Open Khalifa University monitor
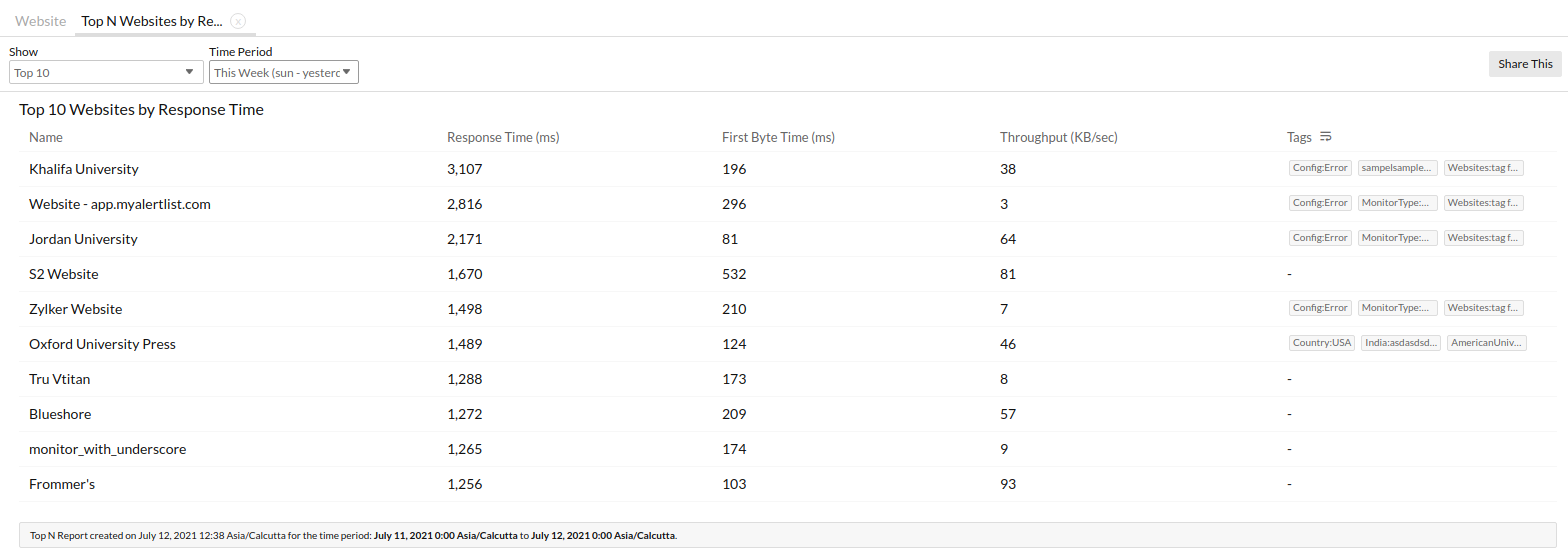1568x552 pixels. (x=84, y=169)
